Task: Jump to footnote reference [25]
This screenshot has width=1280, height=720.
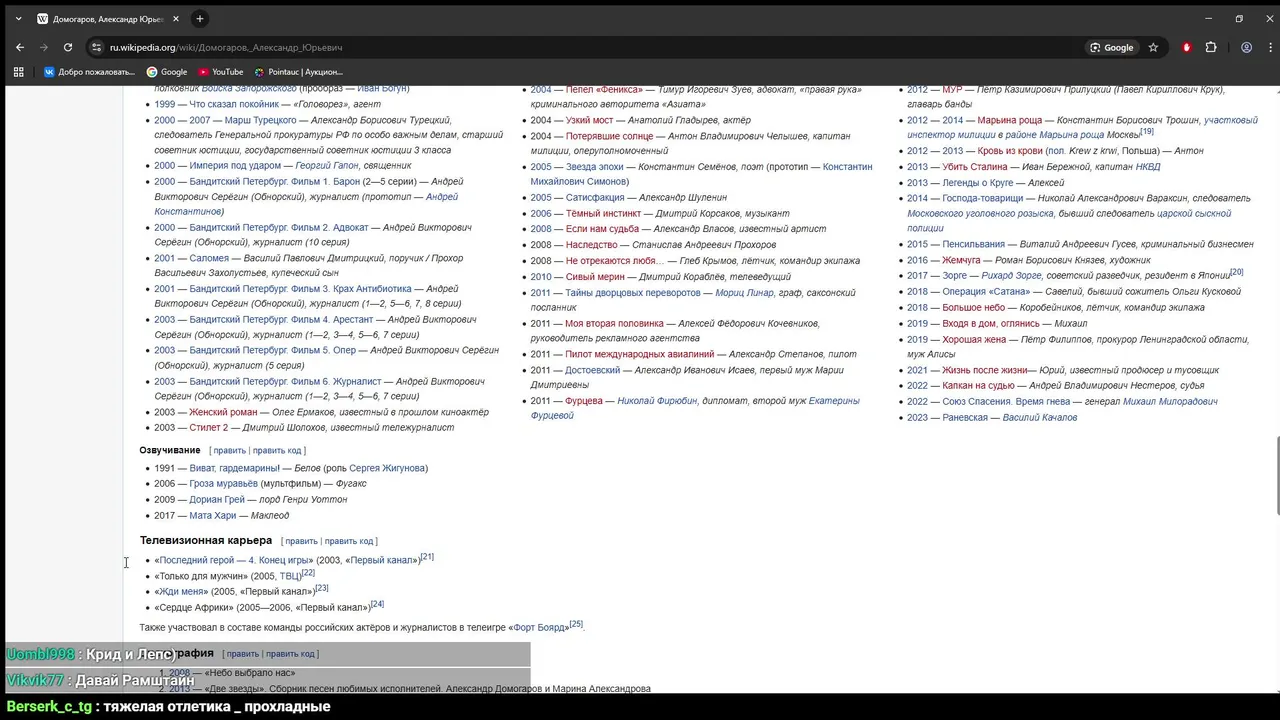Action: [576, 624]
